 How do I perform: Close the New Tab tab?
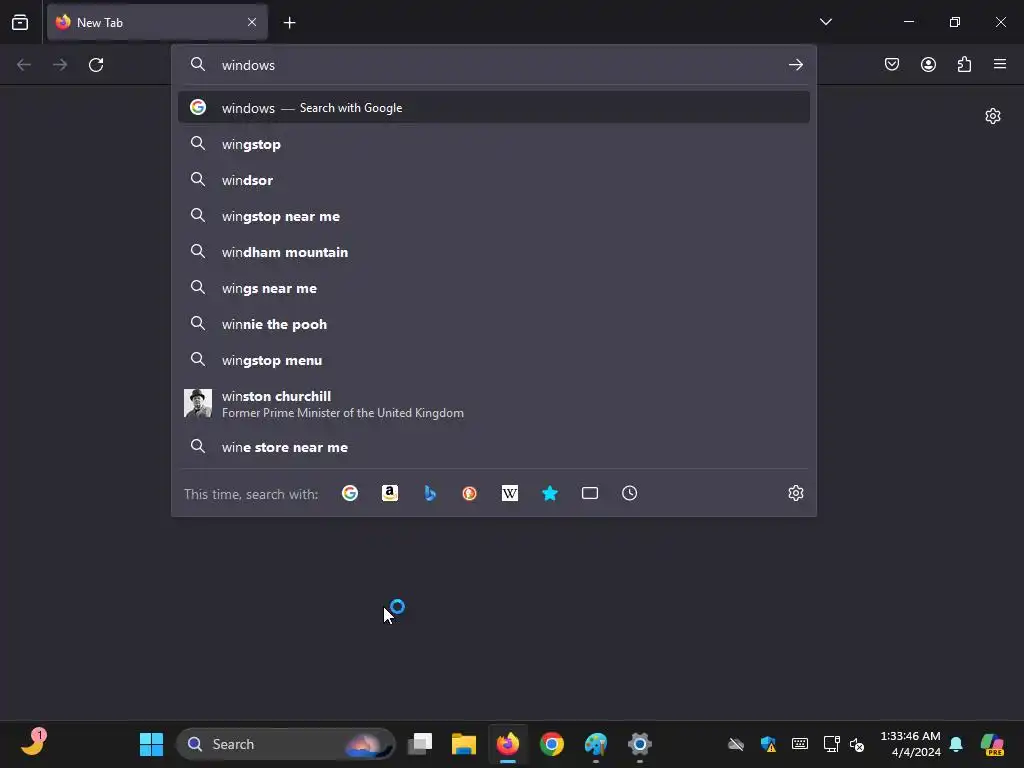252,22
